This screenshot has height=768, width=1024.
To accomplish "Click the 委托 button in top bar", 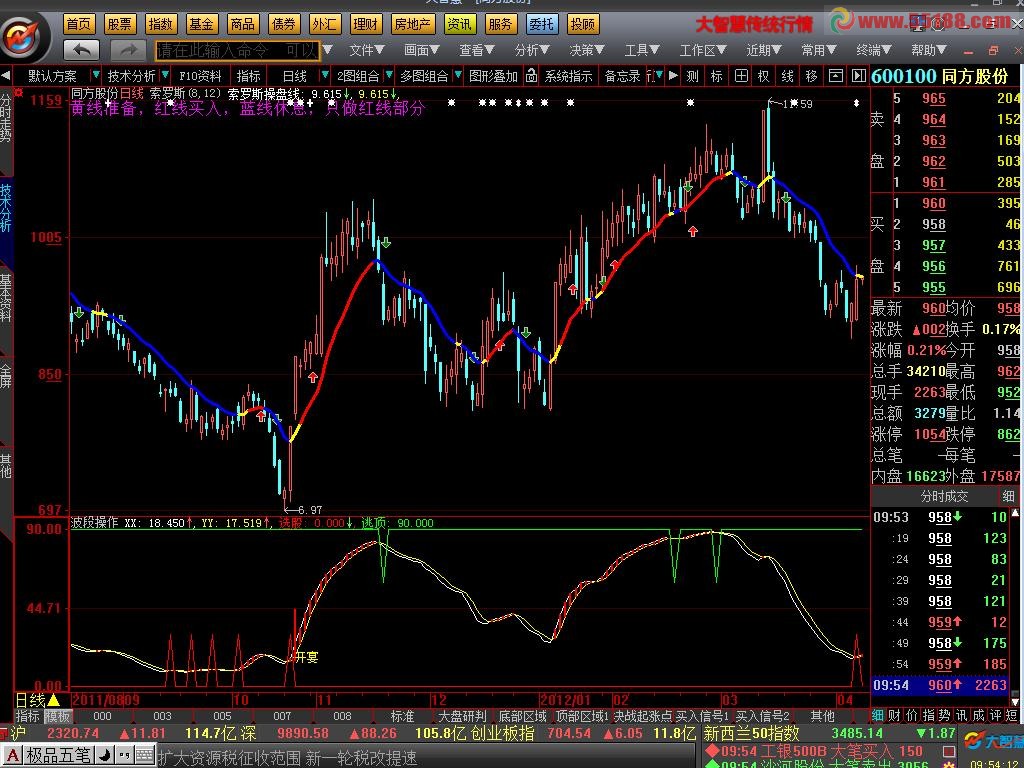I will [541, 24].
